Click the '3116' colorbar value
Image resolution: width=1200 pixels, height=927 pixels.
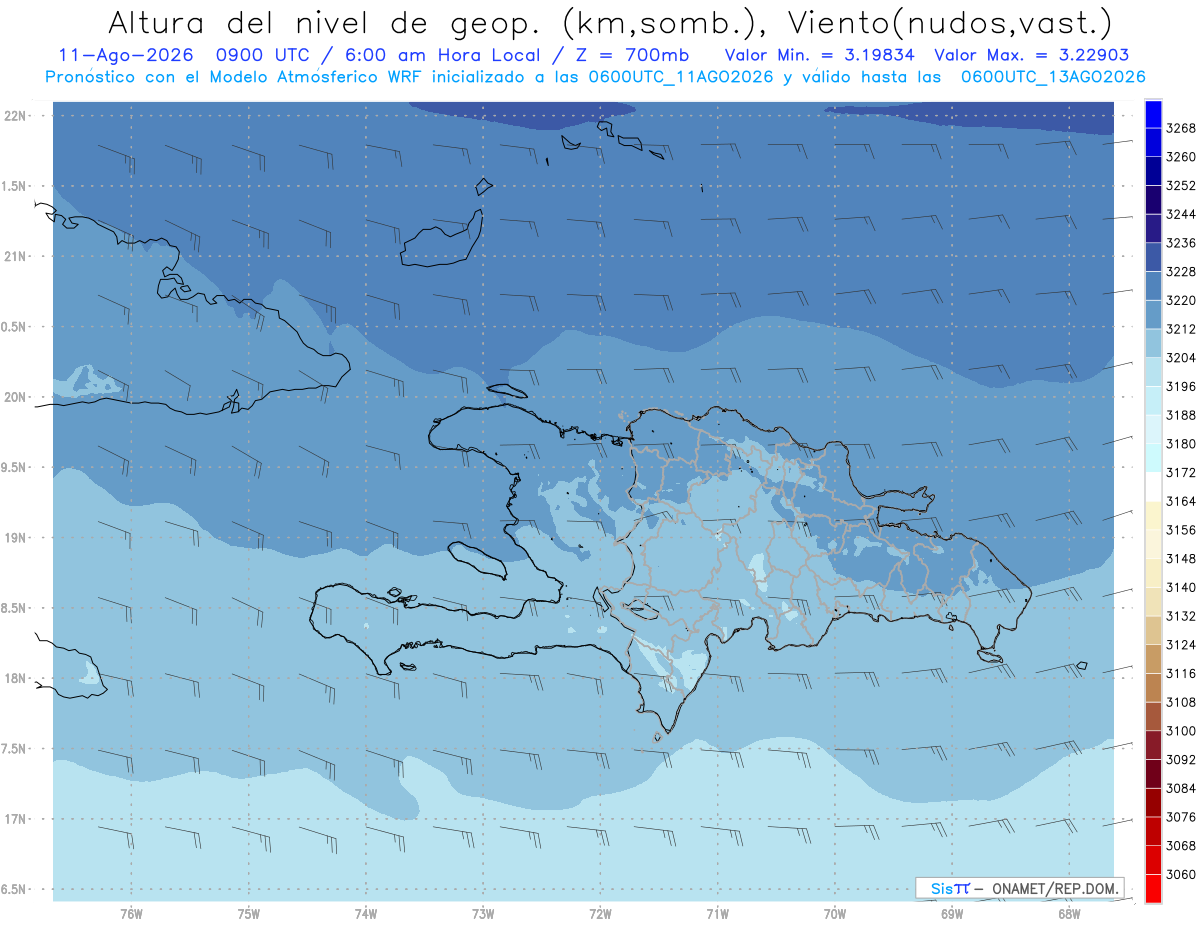(x=1181, y=674)
